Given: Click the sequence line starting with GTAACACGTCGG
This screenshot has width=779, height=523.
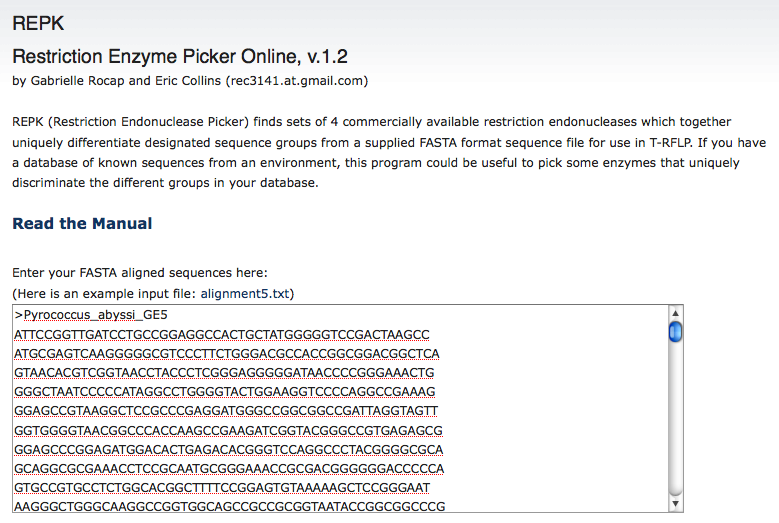Looking at the screenshot, I should tap(224, 373).
